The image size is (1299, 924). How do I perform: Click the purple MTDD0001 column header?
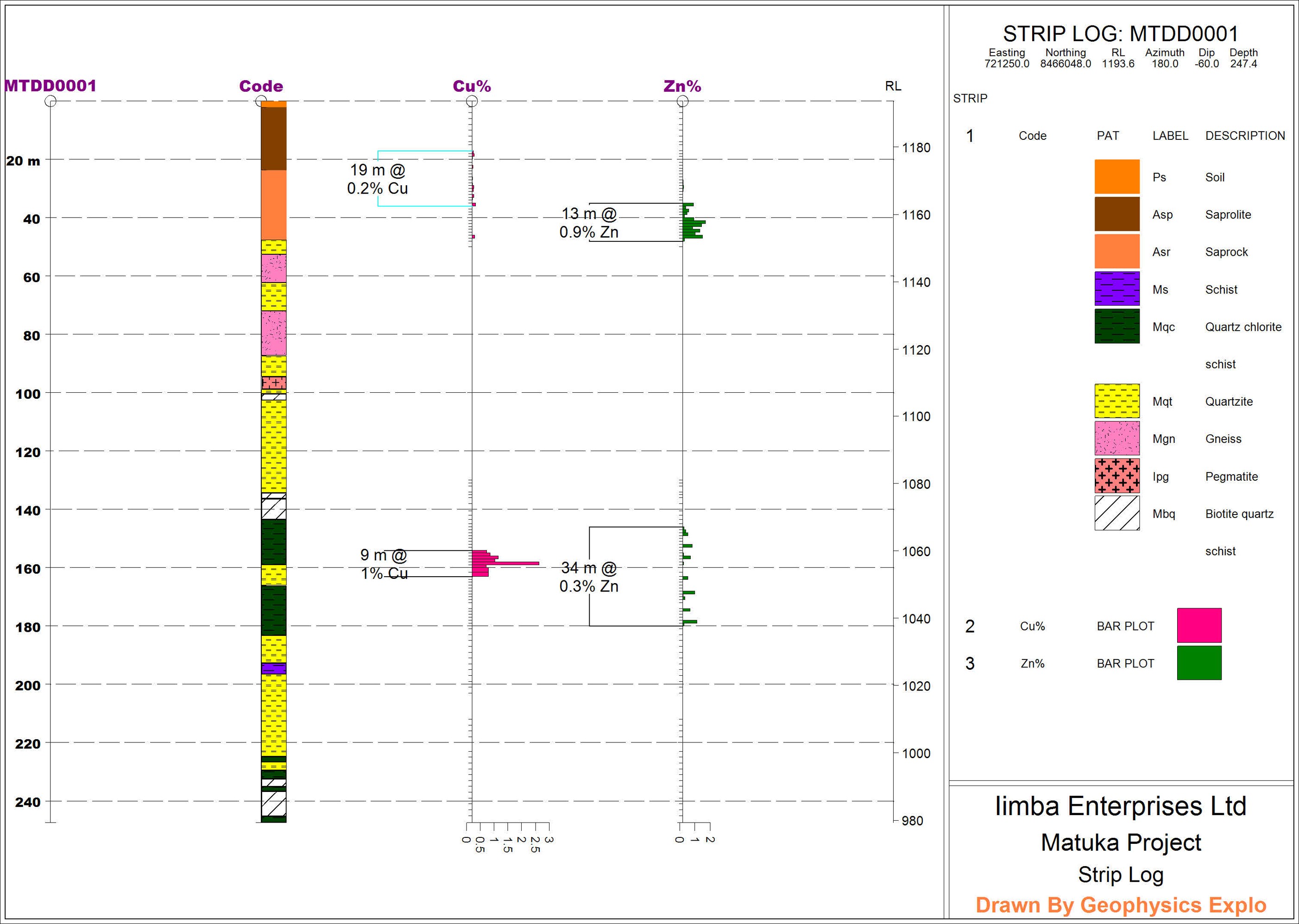point(50,86)
